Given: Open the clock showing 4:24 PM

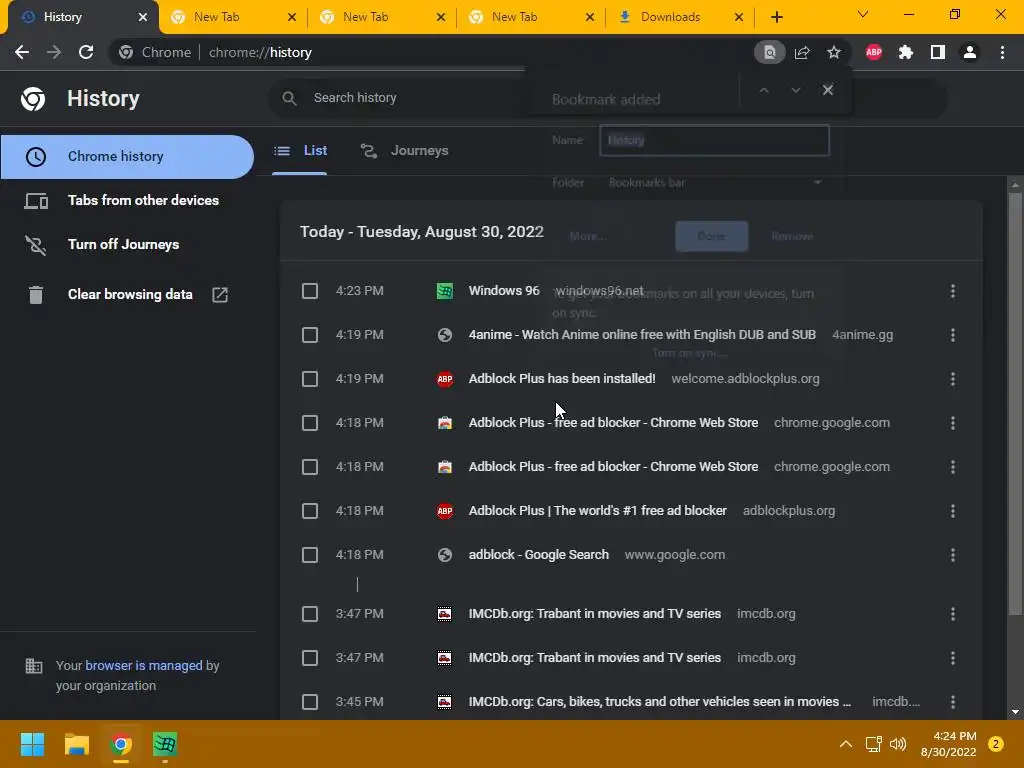Looking at the screenshot, I should pos(948,744).
